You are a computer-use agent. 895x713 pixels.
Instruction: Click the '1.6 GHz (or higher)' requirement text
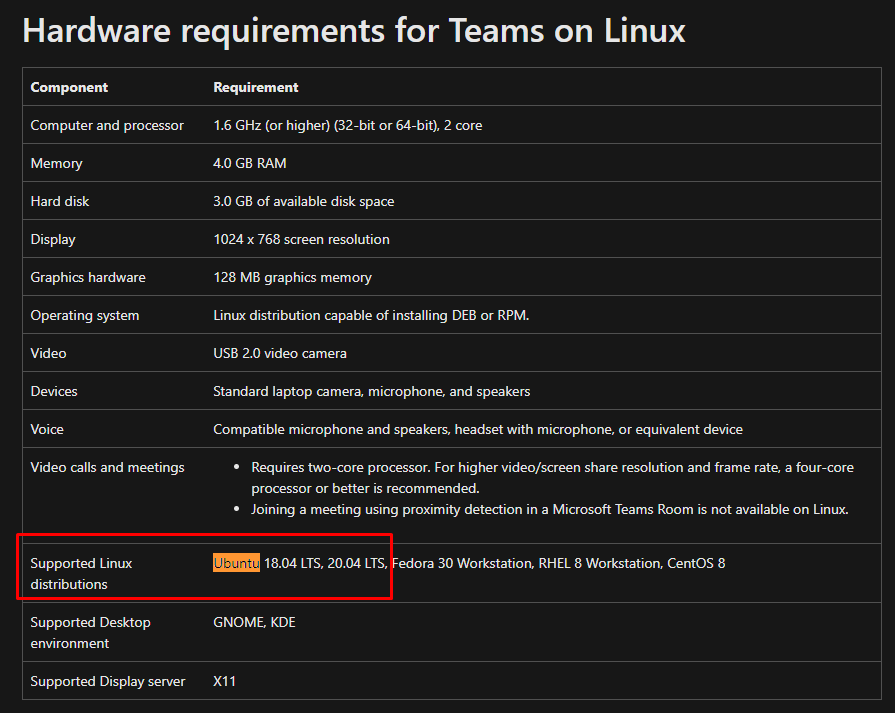(271, 125)
